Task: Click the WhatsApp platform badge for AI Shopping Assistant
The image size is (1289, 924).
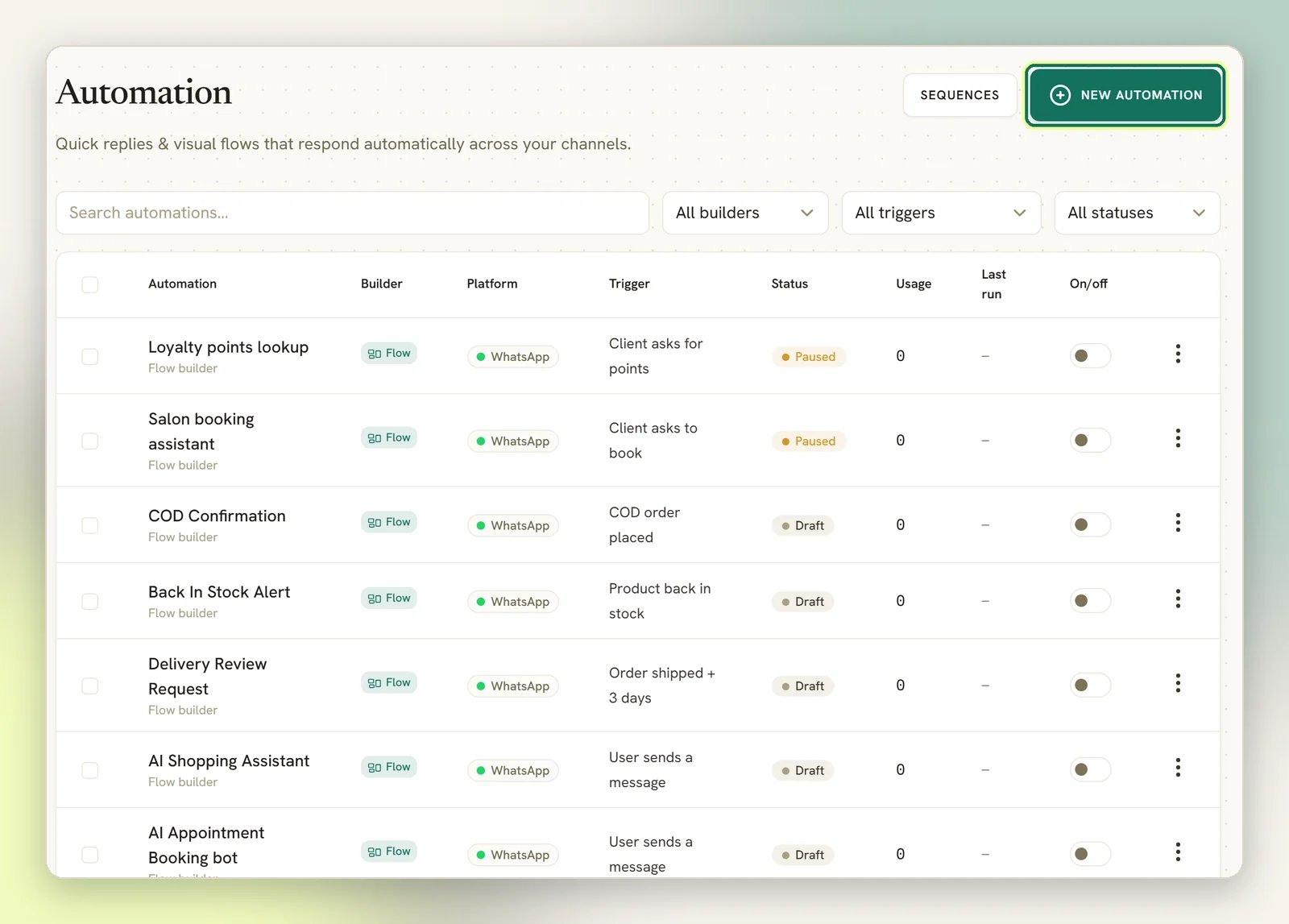Action: 512,770
